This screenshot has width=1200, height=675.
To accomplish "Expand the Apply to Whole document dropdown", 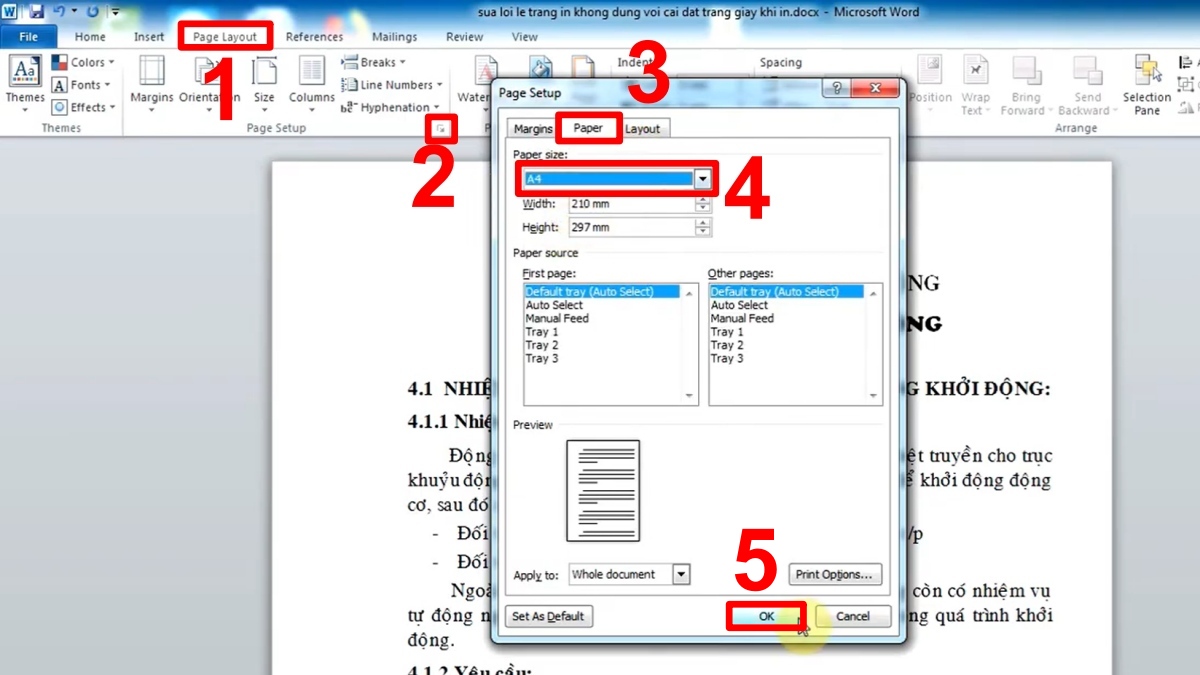I will click(681, 575).
